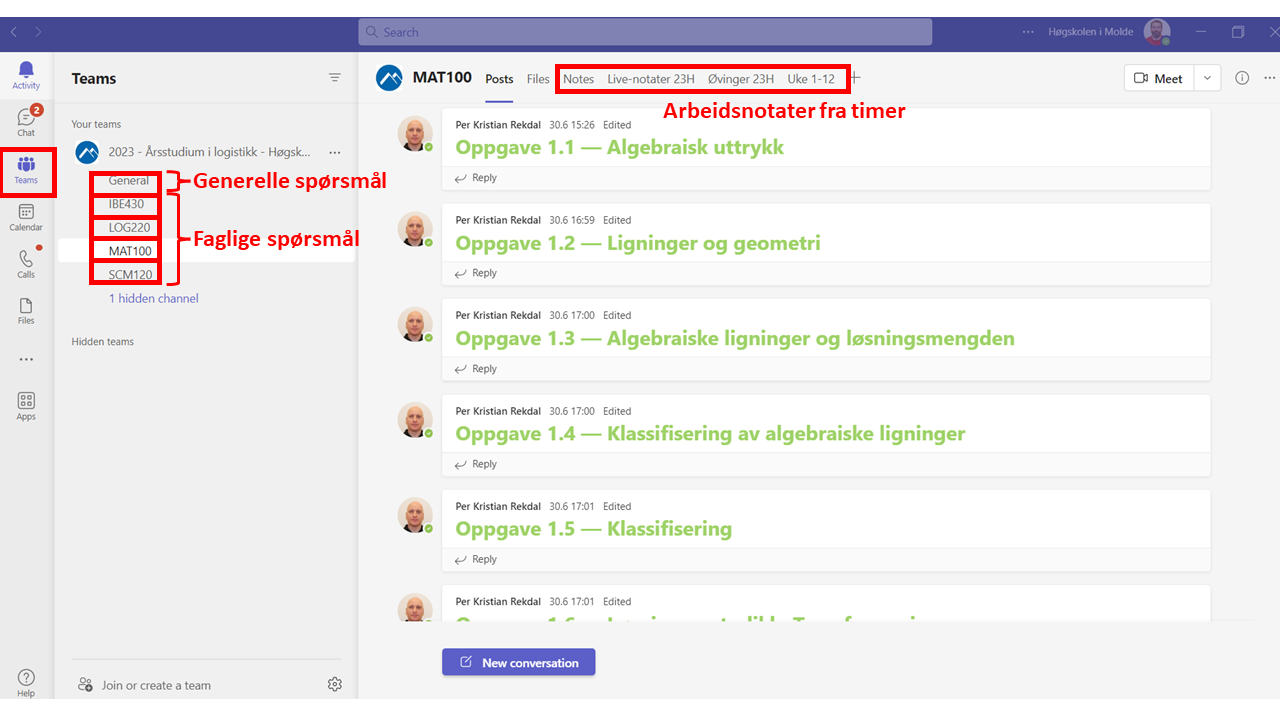Expand the 1 hidden channel link
Screen dimensions: 1280x720
coord(154,298)
